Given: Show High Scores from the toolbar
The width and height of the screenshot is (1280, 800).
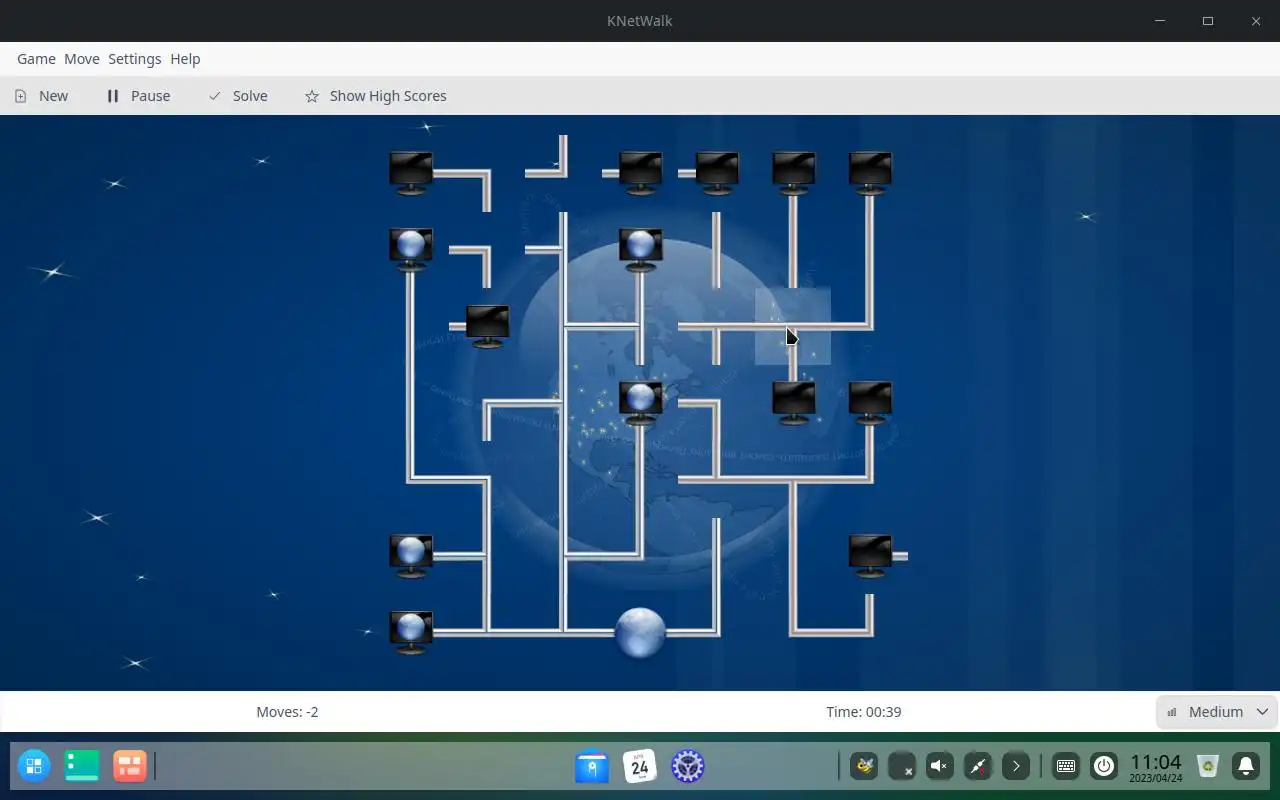Looking at the screenshot, I should [x=375, y=96].
